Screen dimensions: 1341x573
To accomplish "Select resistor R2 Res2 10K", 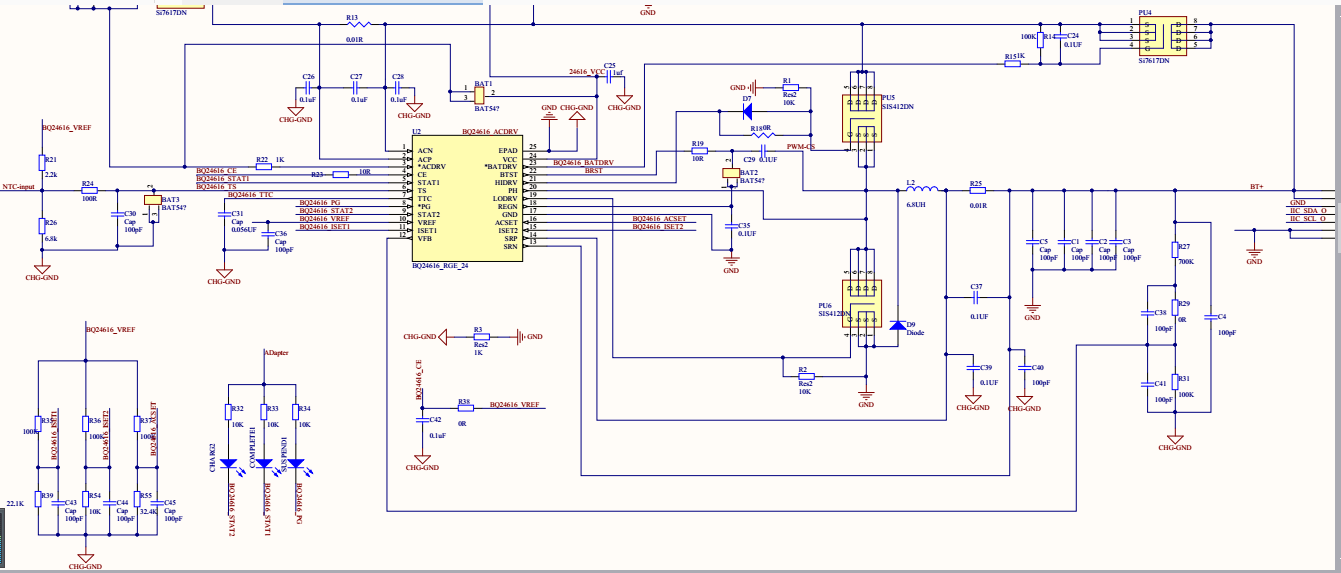I will click(x=806, y=376).
